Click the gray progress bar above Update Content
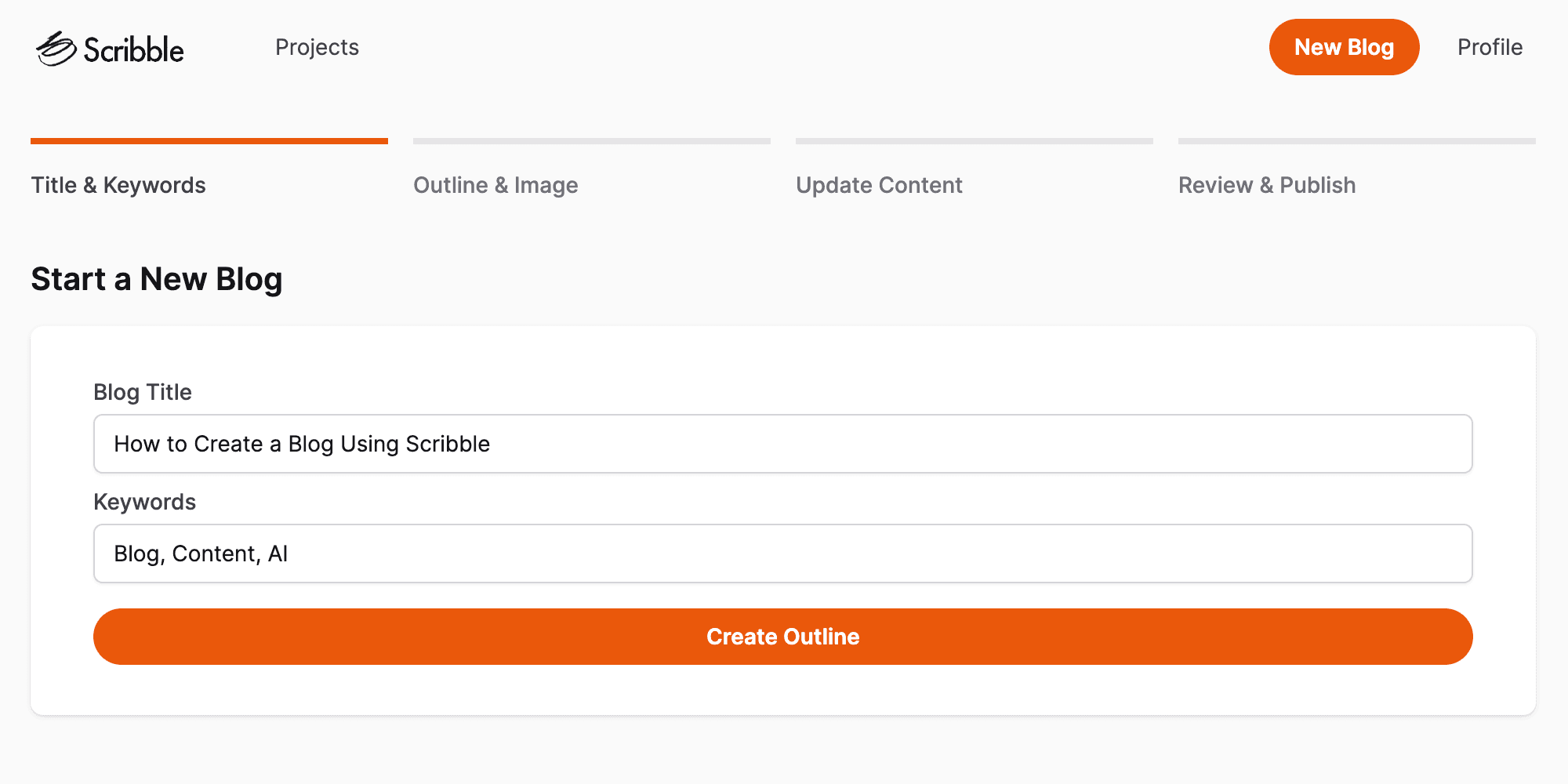 click(x=975, y=141)
